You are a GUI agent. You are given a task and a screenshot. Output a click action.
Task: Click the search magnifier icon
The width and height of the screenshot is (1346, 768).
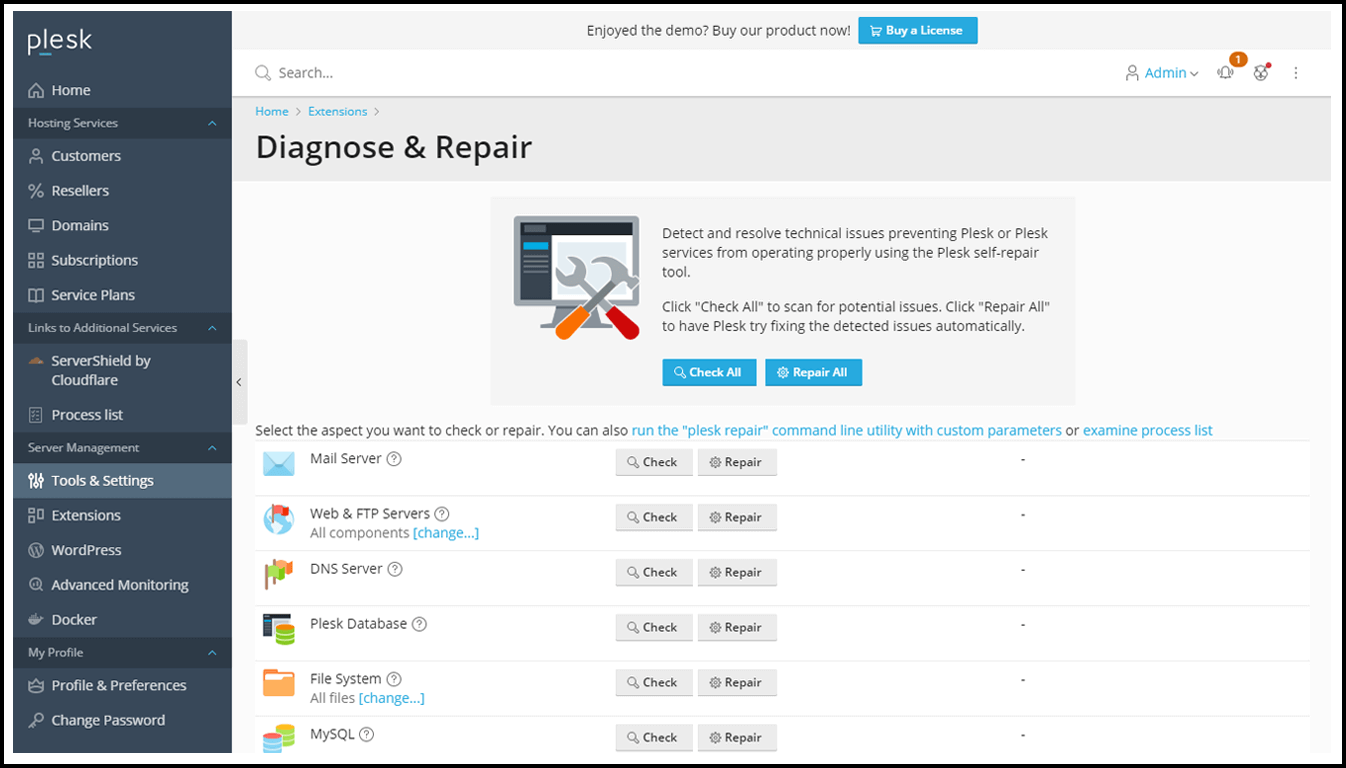263,73
